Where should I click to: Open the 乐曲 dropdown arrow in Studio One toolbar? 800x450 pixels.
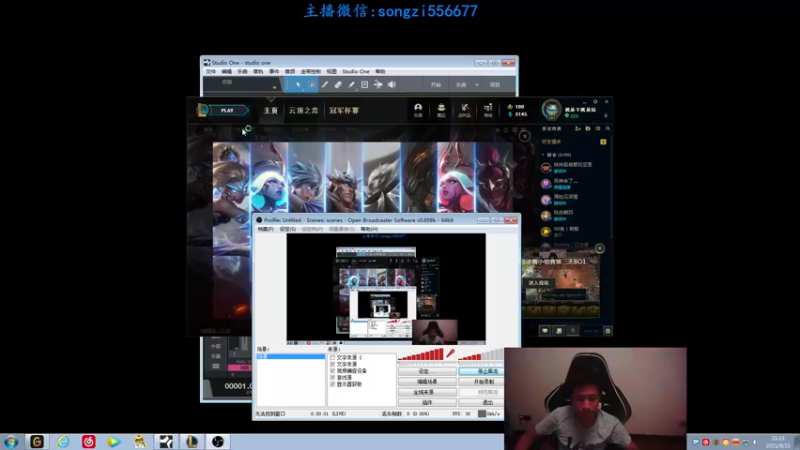pos(477,85)
